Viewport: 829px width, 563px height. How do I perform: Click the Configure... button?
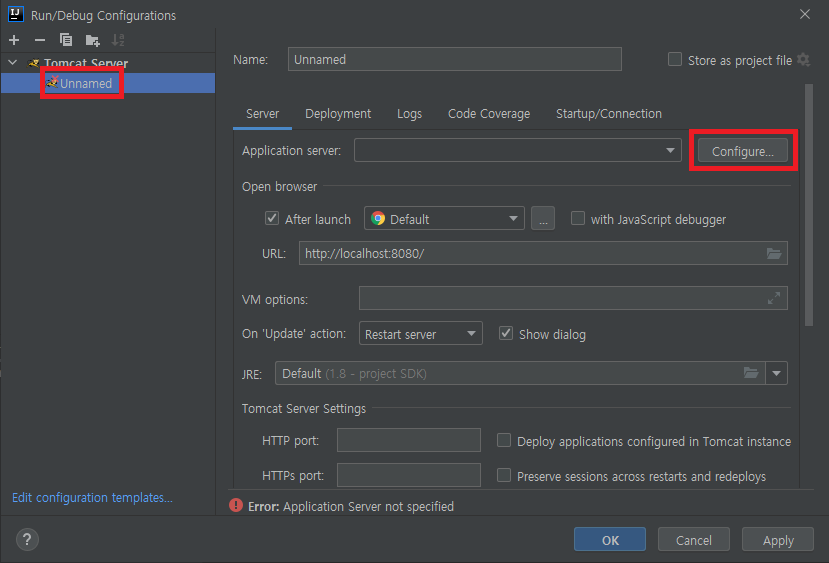coord(742,151)
